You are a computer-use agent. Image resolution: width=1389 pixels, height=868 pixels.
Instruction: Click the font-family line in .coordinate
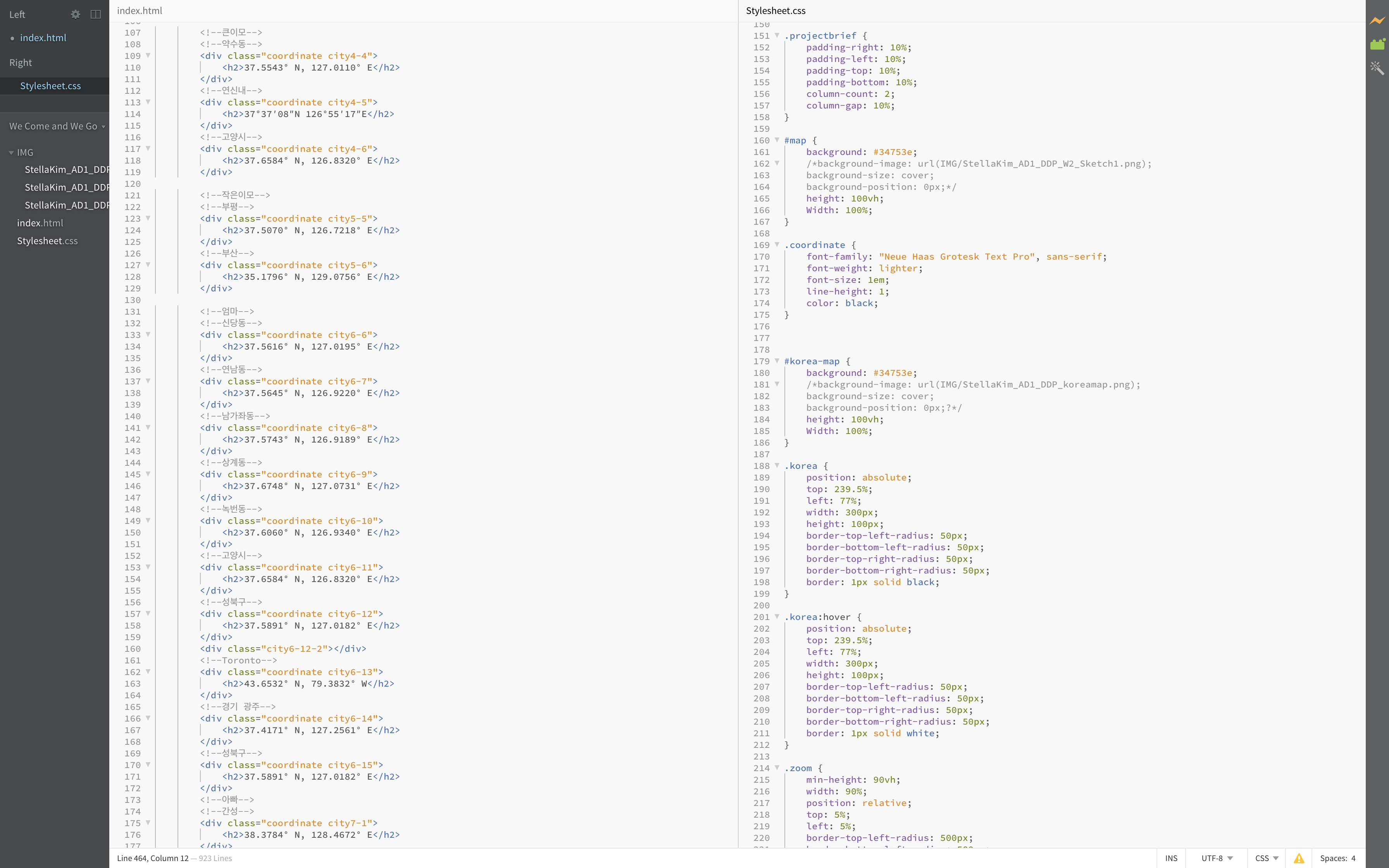click(x=956, y=257)
